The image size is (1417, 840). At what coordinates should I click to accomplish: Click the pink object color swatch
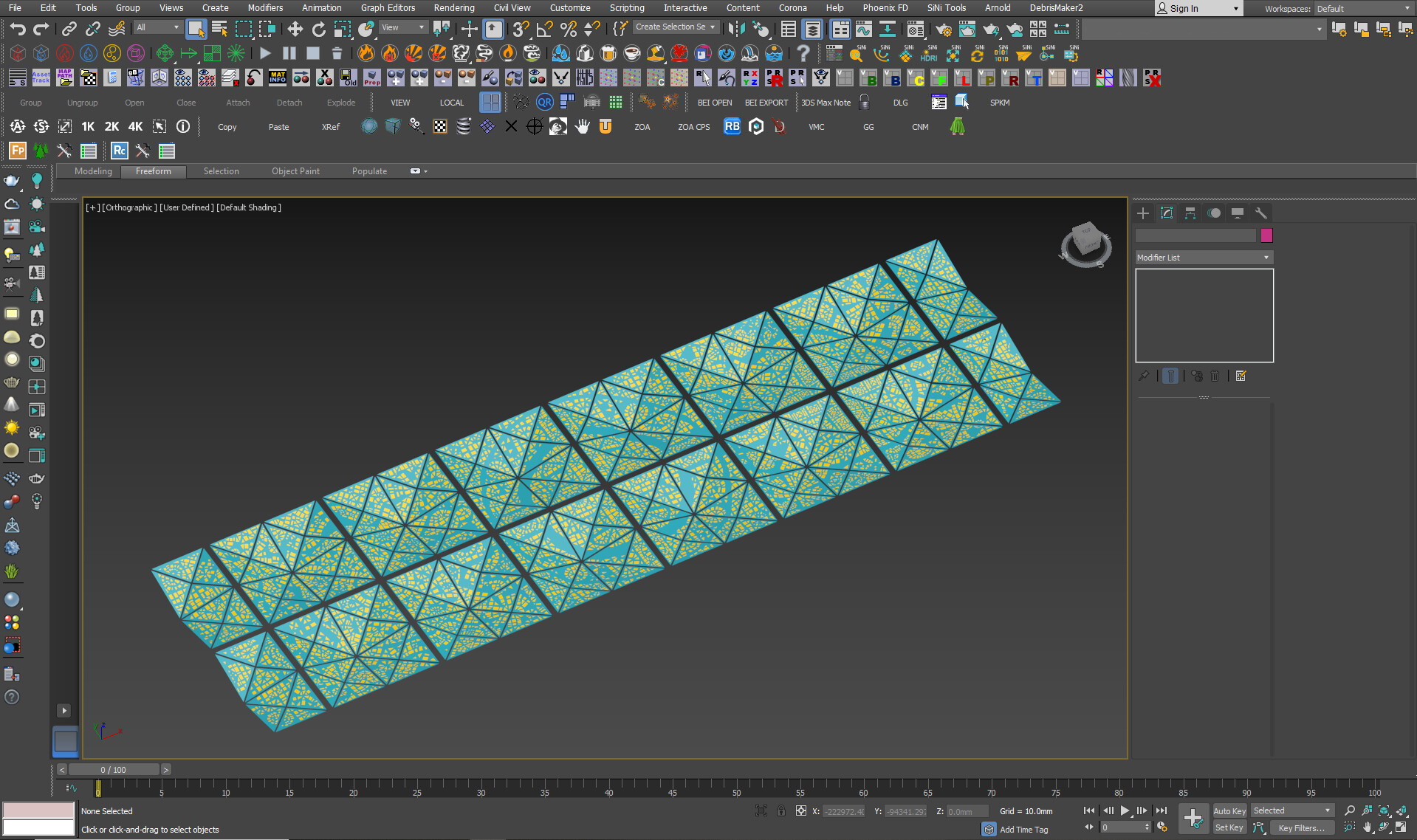[1266, 235]
